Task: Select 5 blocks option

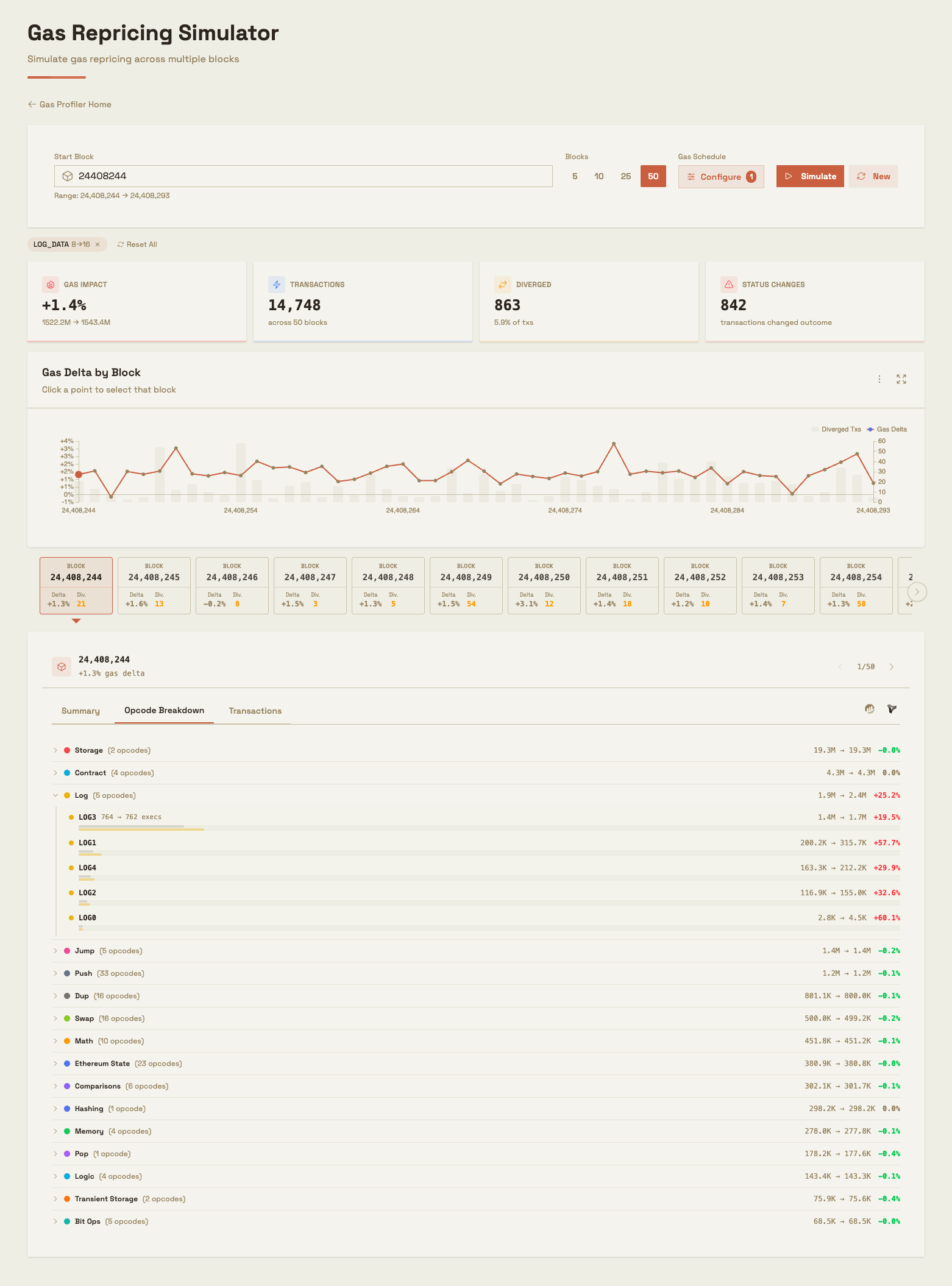Action: [x=575, y=176]
